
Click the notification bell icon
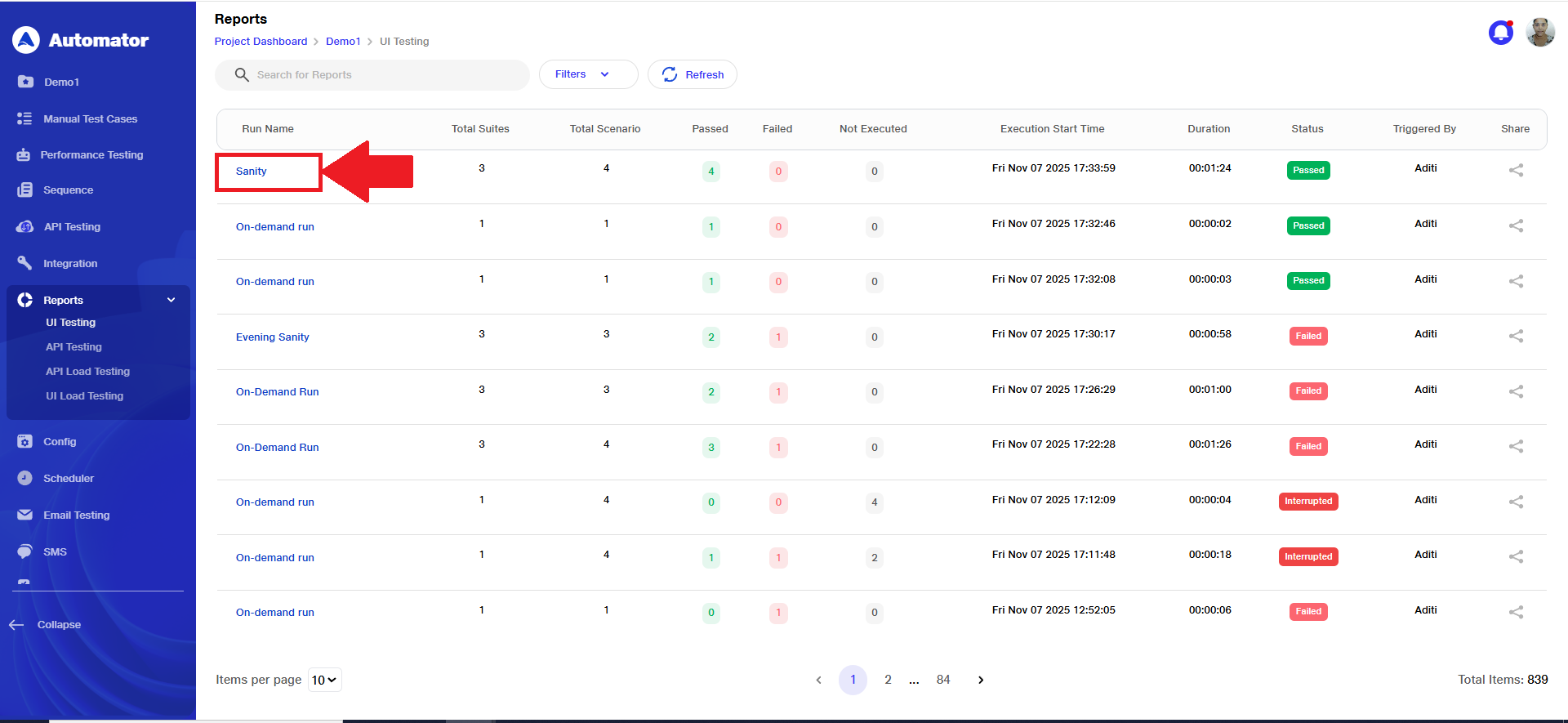click(x=1500, y=33)
